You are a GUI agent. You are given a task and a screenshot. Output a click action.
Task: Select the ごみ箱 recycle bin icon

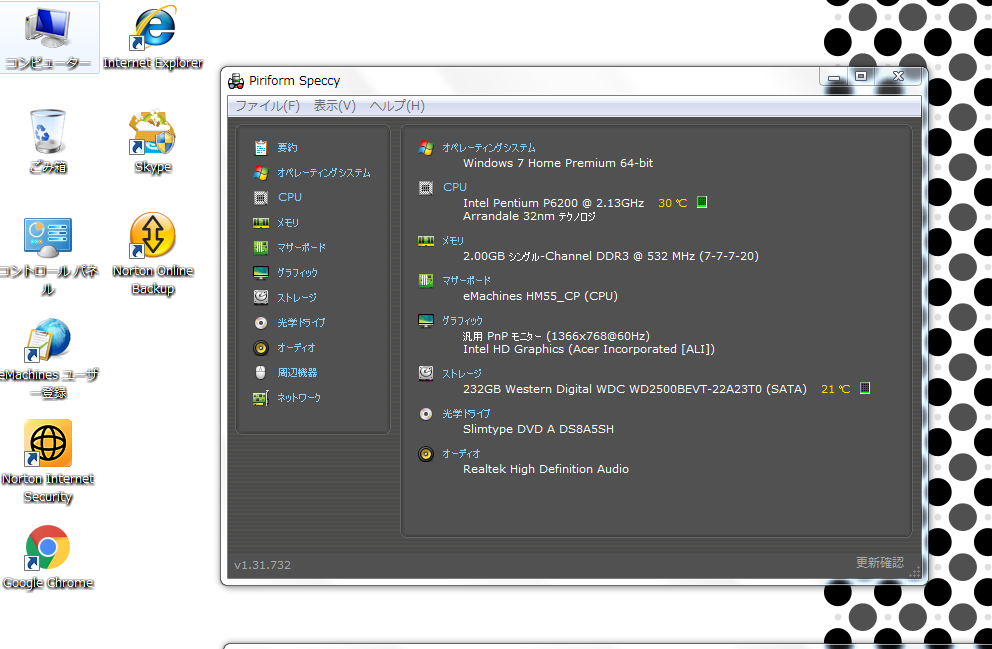click(x=48, y=142)
